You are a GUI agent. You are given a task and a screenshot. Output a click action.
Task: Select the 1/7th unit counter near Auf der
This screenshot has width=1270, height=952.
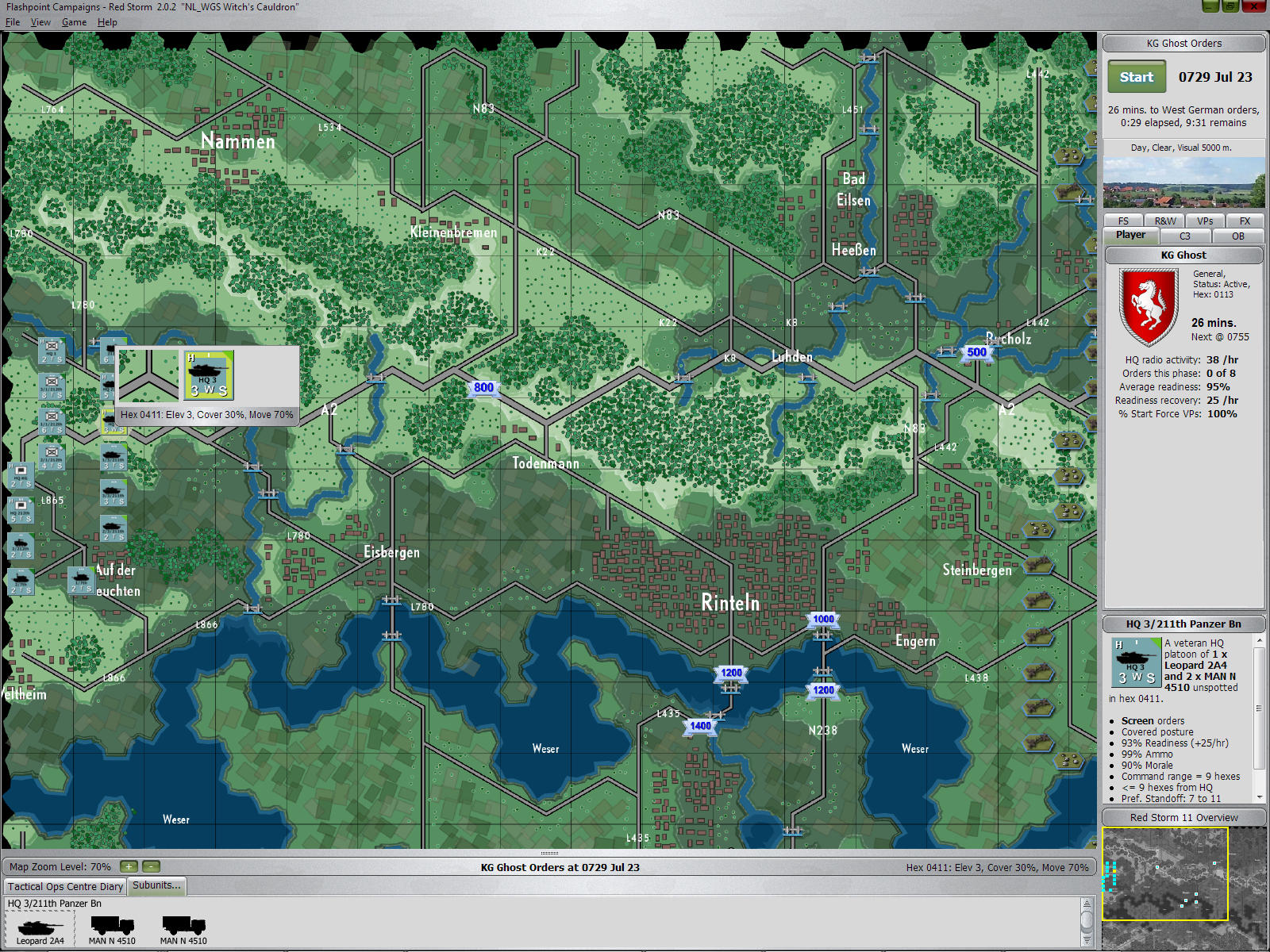click(80, 580)
